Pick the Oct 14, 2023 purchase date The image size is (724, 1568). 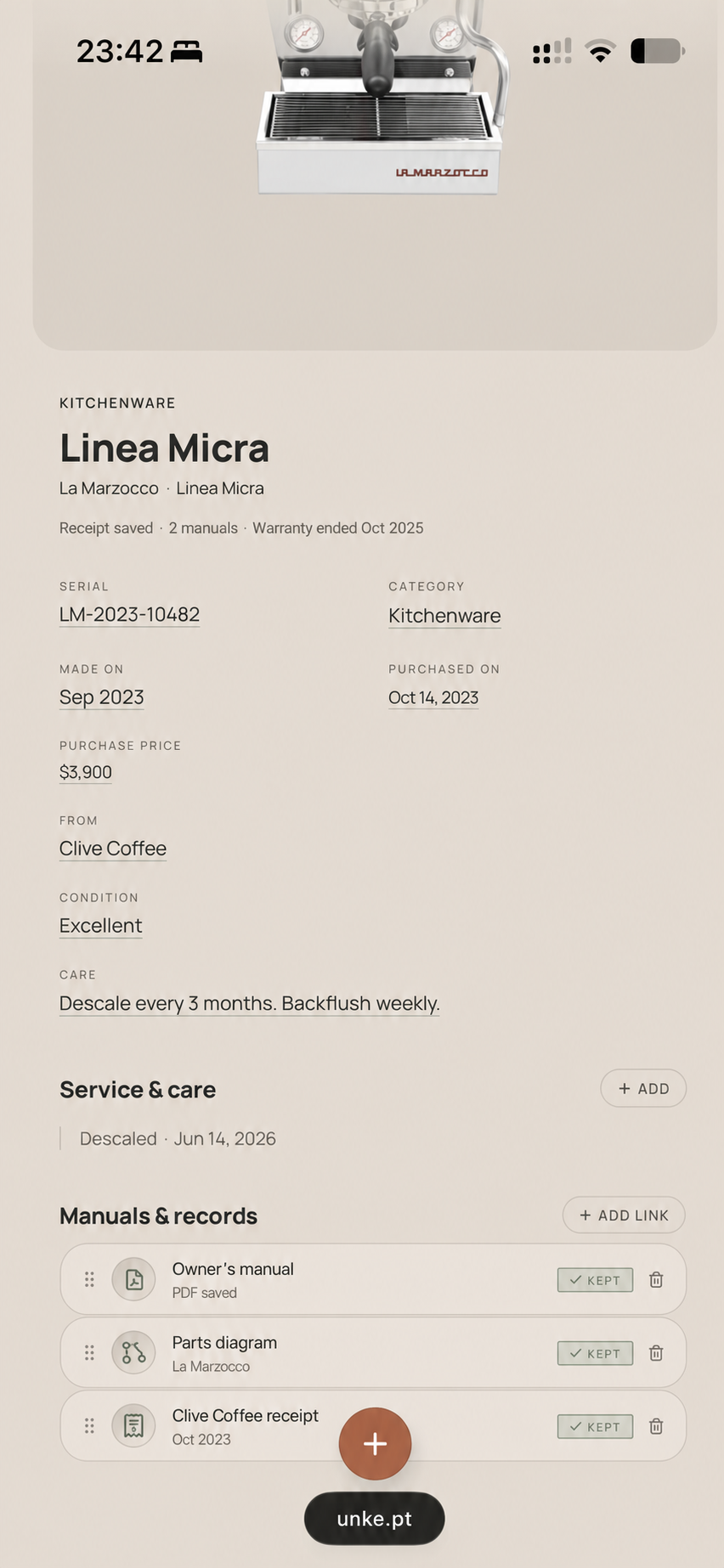(x=433, y=697)
